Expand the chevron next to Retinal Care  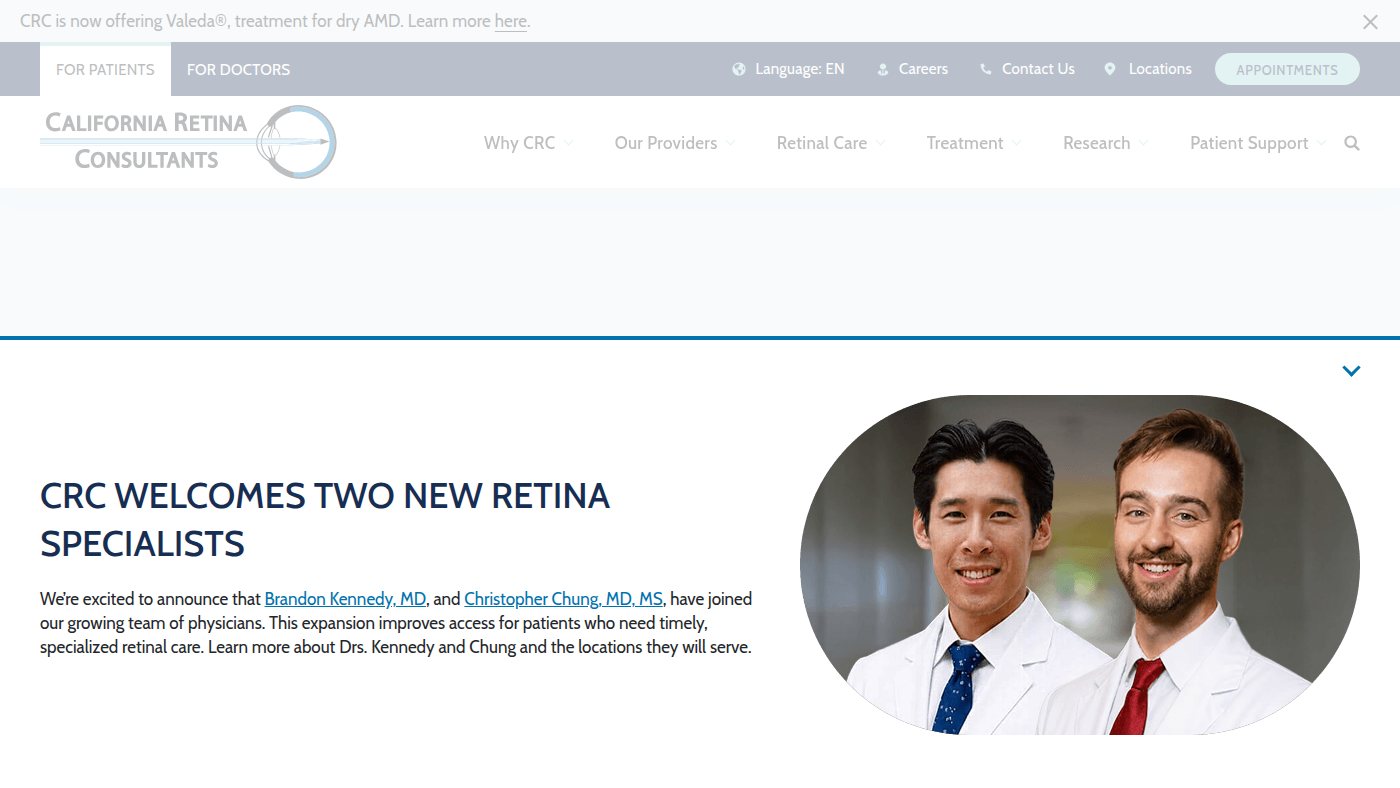(x=880, y=143)
